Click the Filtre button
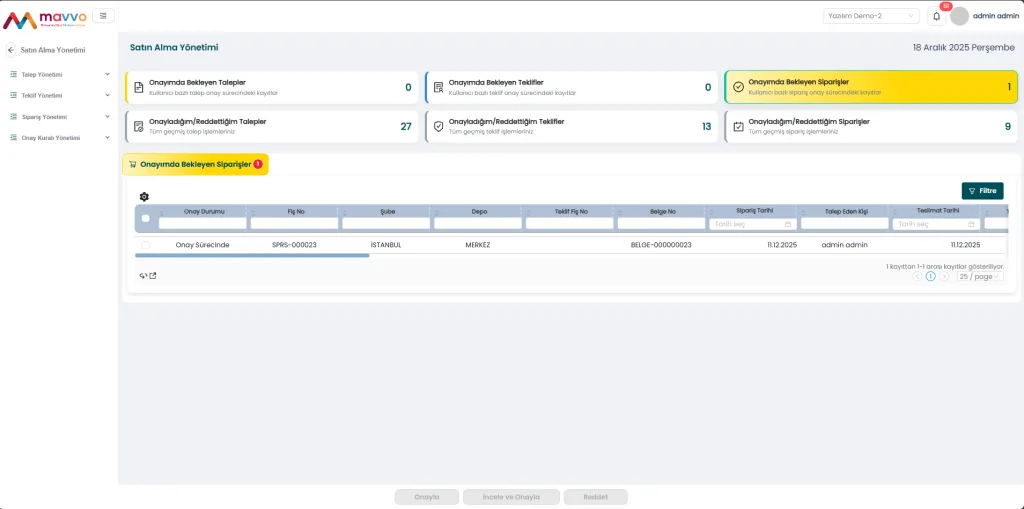Screen dimensions: 1024x509 point(982,191)
